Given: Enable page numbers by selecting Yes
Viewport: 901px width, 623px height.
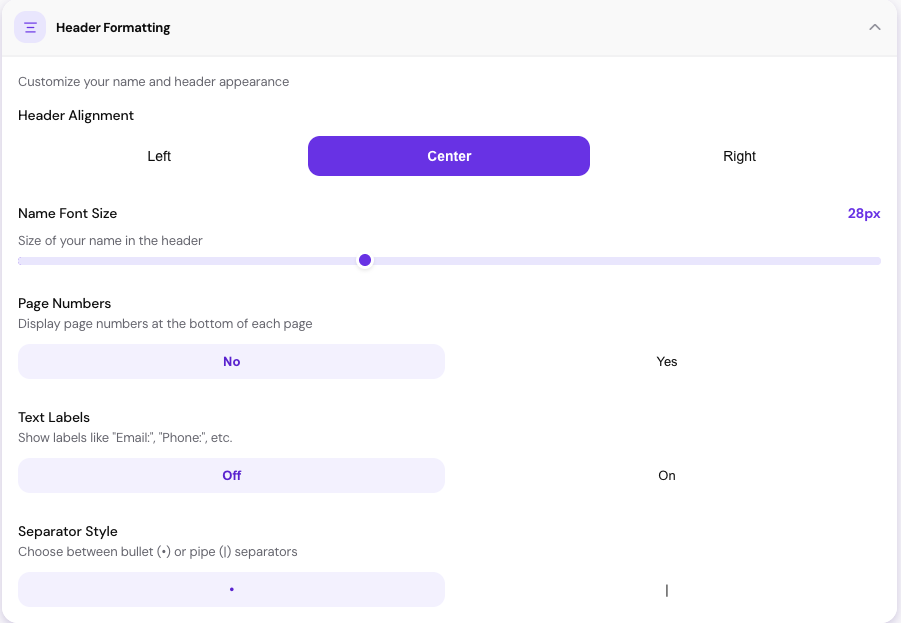Looking at the screenshot, I should (x=666, y=361).
